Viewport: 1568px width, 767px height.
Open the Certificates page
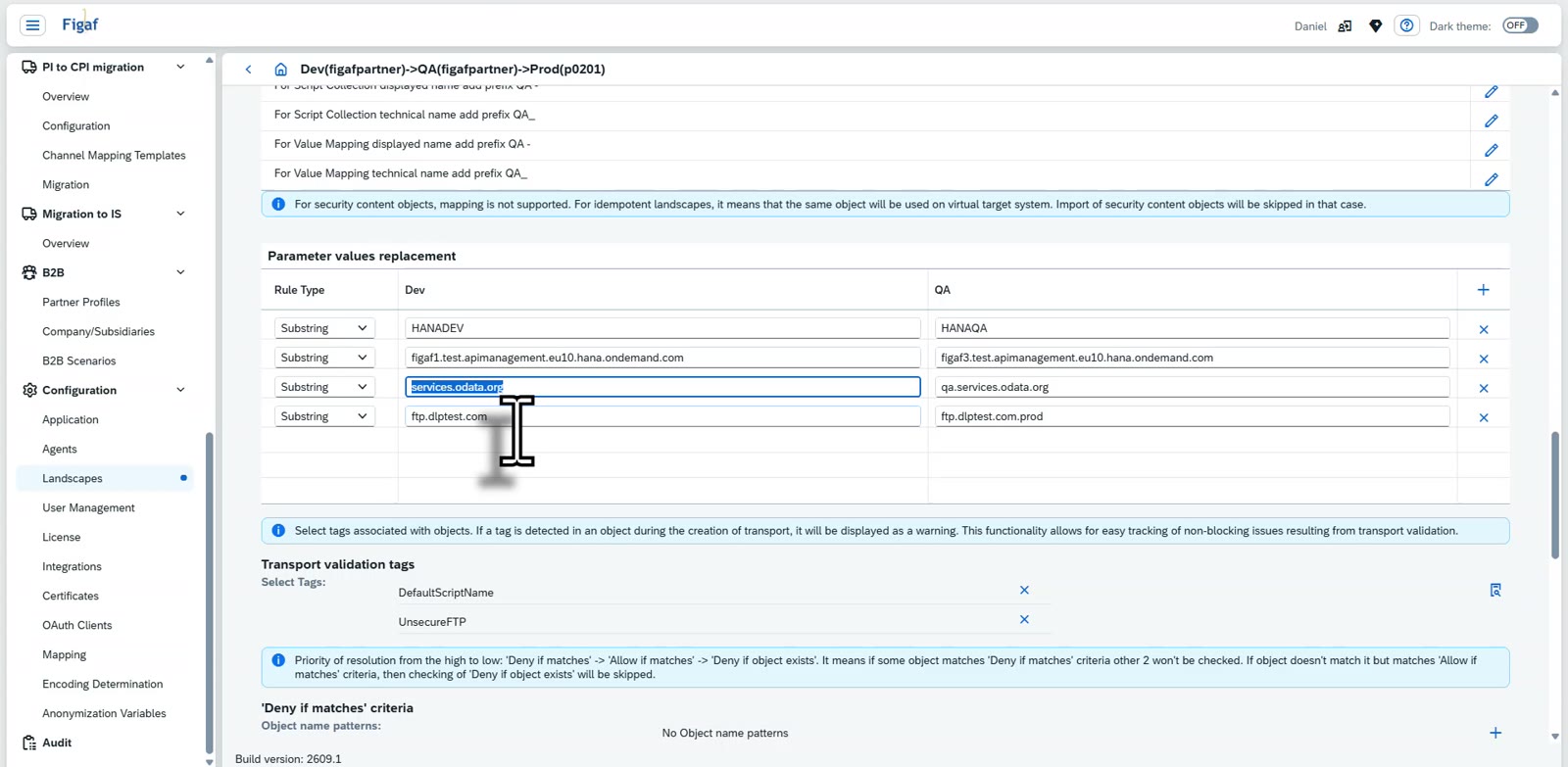(71, 597)
